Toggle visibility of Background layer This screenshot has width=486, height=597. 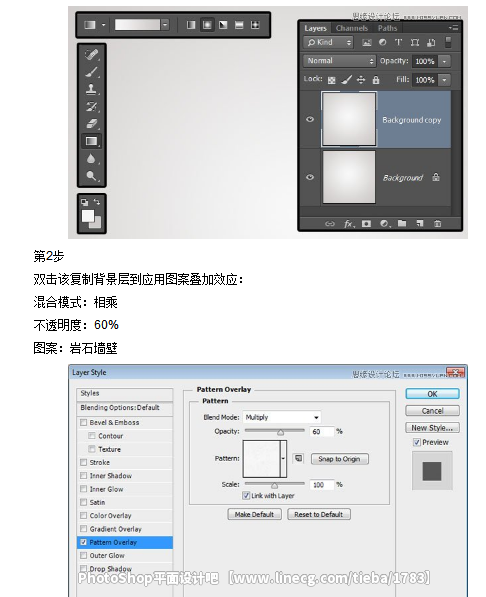click(310, 177)
